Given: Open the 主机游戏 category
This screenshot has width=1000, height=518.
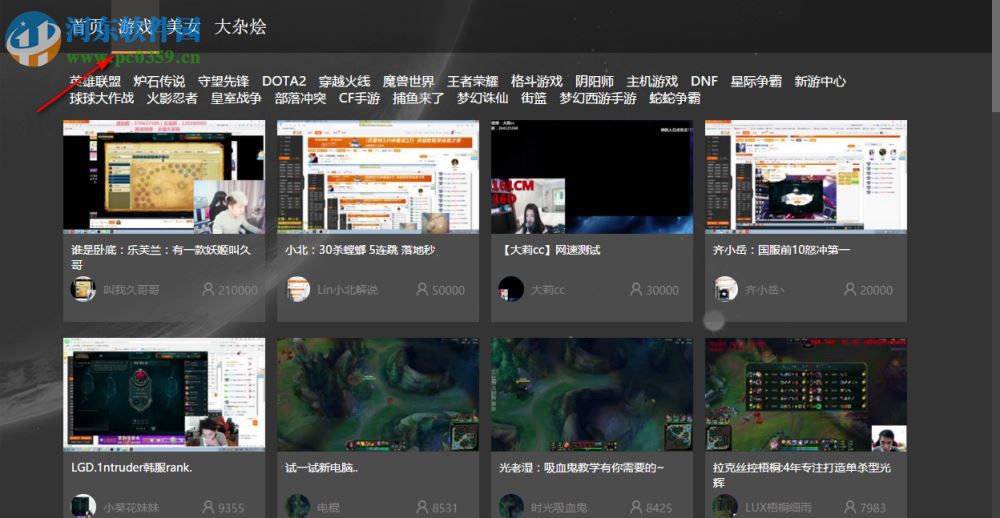Looking at the screenshot, I should (x=652, y=82).
